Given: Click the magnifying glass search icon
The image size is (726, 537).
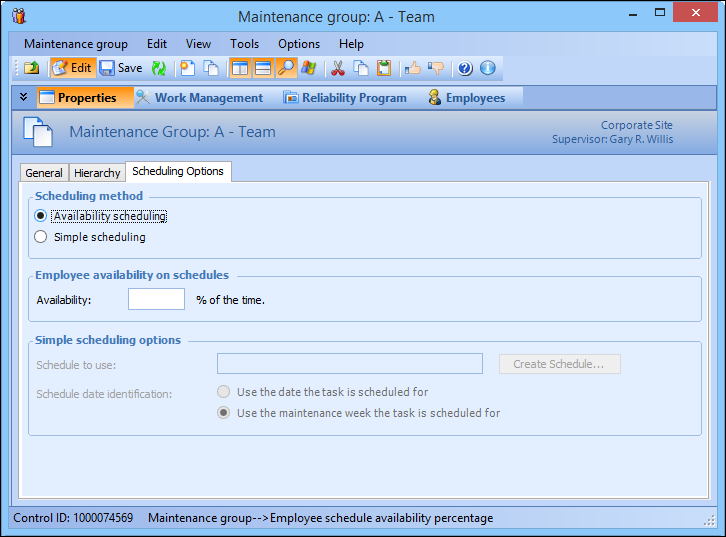Looking at the screenshot, I should point(286,68).
